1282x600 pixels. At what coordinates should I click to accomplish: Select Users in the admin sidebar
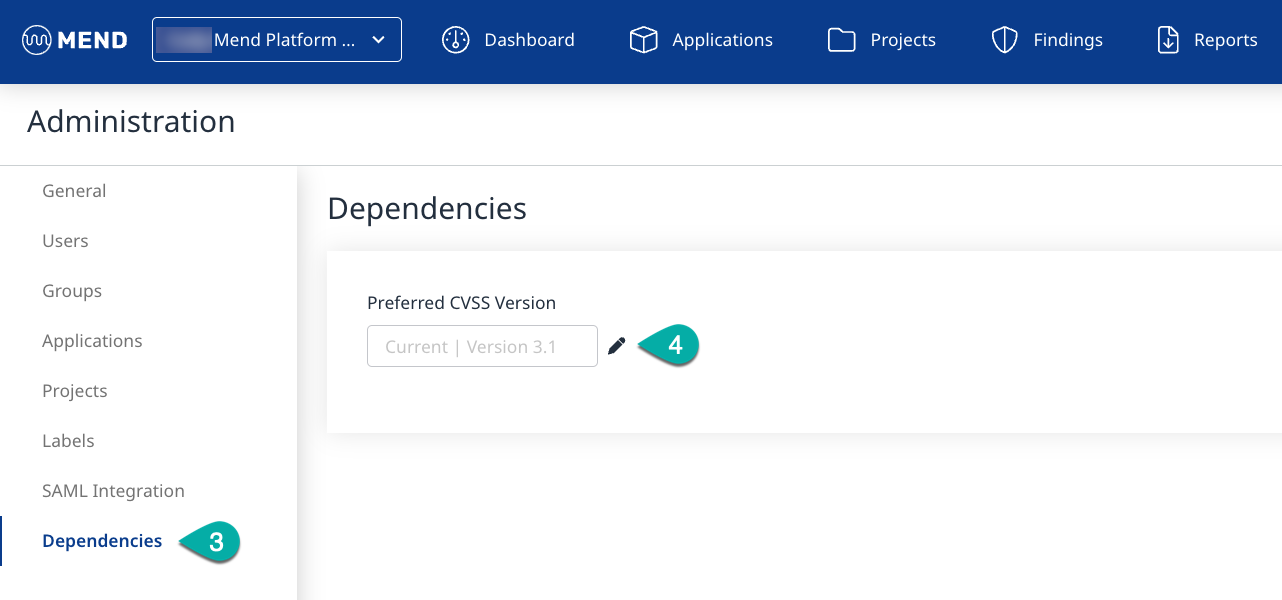click(65, 241)
